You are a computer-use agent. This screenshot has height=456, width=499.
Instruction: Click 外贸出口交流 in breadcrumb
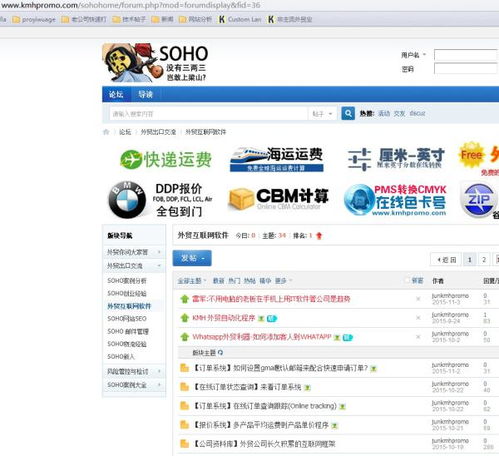point(158,132)
